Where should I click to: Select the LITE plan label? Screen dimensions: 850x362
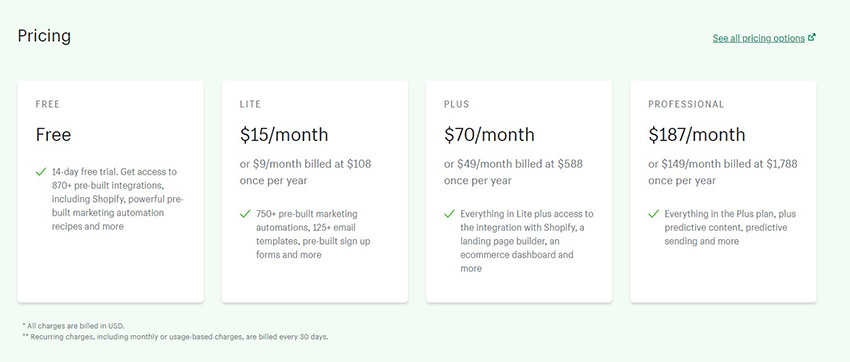click(x=250, y=104)
